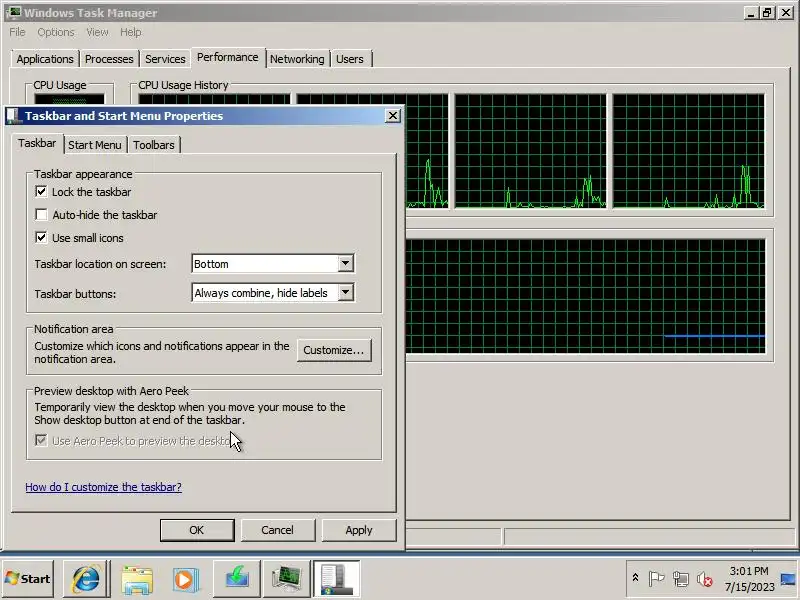Image resolution: width=800 pixels, height=600 pixels.
Task: Maximize the Task Manager window
Action: pyautogui.click(x=767, y=13)
